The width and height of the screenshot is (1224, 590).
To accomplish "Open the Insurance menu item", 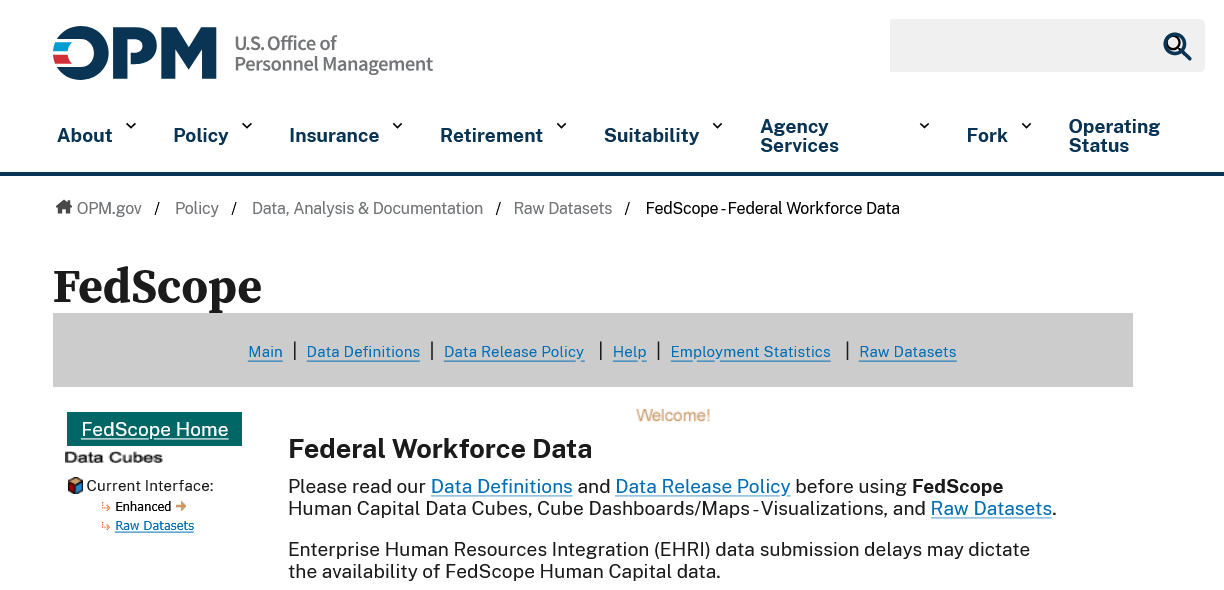I will tap(334, 136).
